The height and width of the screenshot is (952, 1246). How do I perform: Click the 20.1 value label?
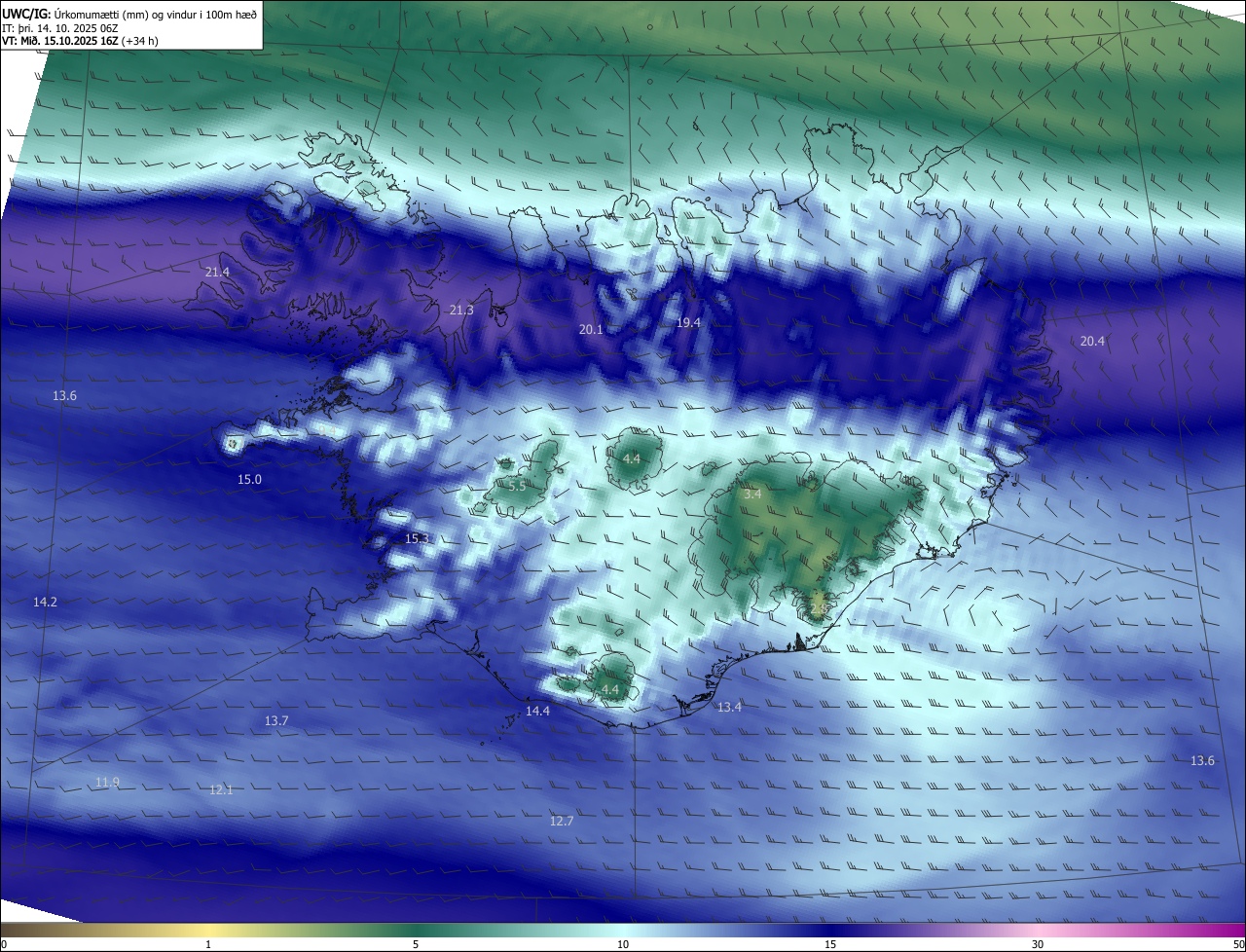[x=591, y=330]
